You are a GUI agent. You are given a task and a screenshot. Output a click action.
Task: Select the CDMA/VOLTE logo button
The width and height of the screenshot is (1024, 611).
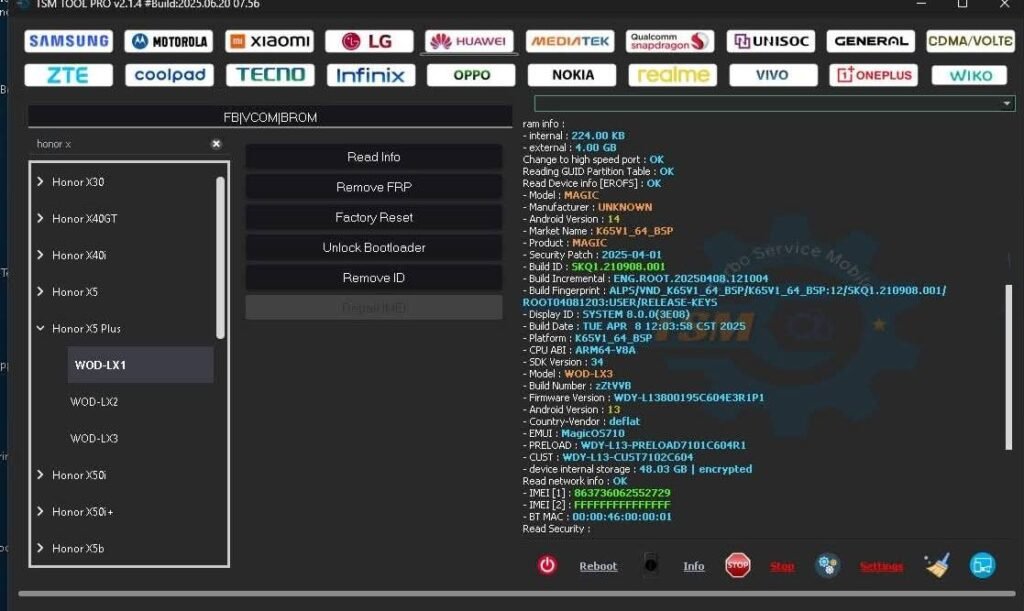point(970,41)
